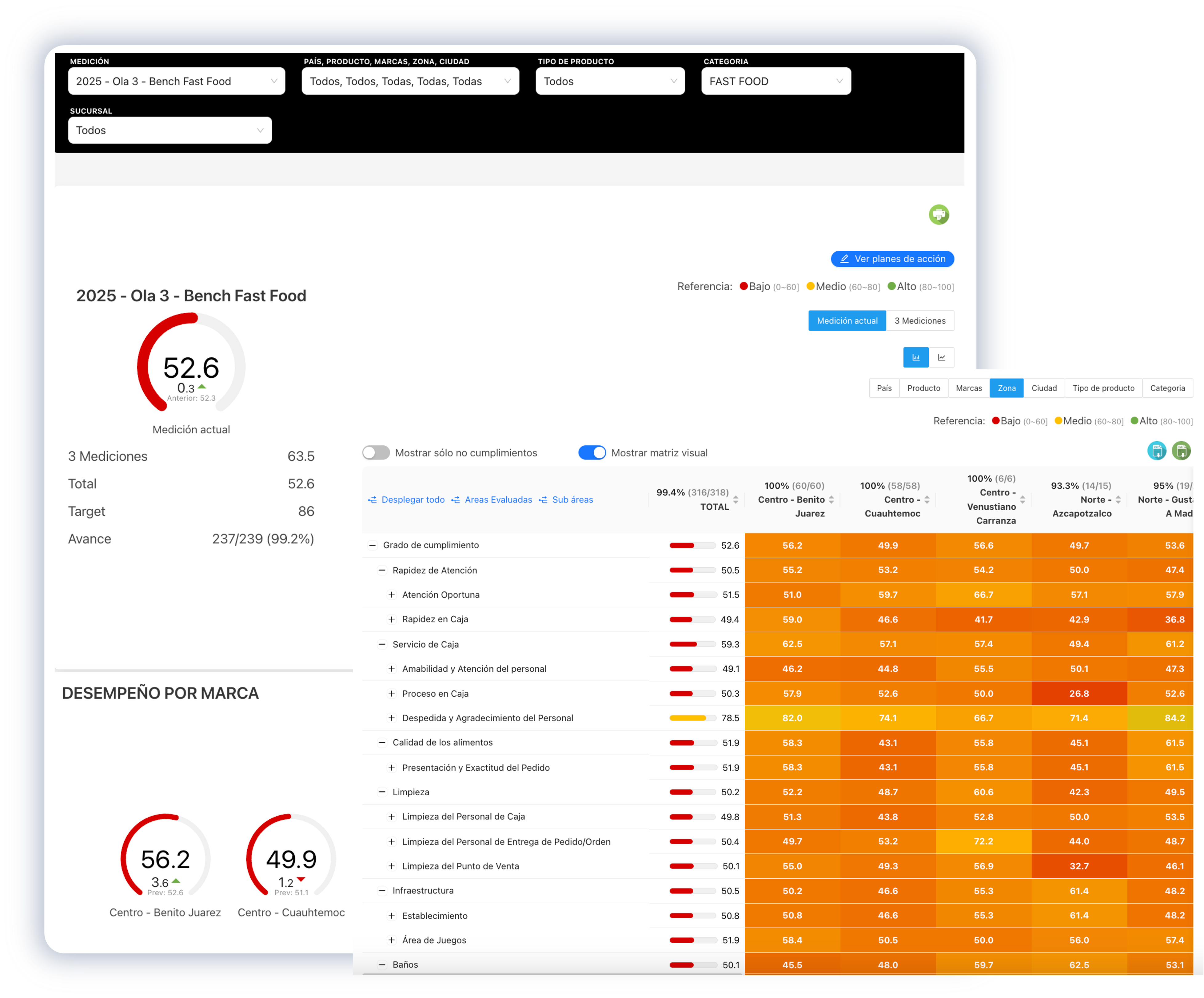This screenshot has height=998, width=1204.
Task: Click the 82.0 heatmap cell
Action: tap(792, 718)
